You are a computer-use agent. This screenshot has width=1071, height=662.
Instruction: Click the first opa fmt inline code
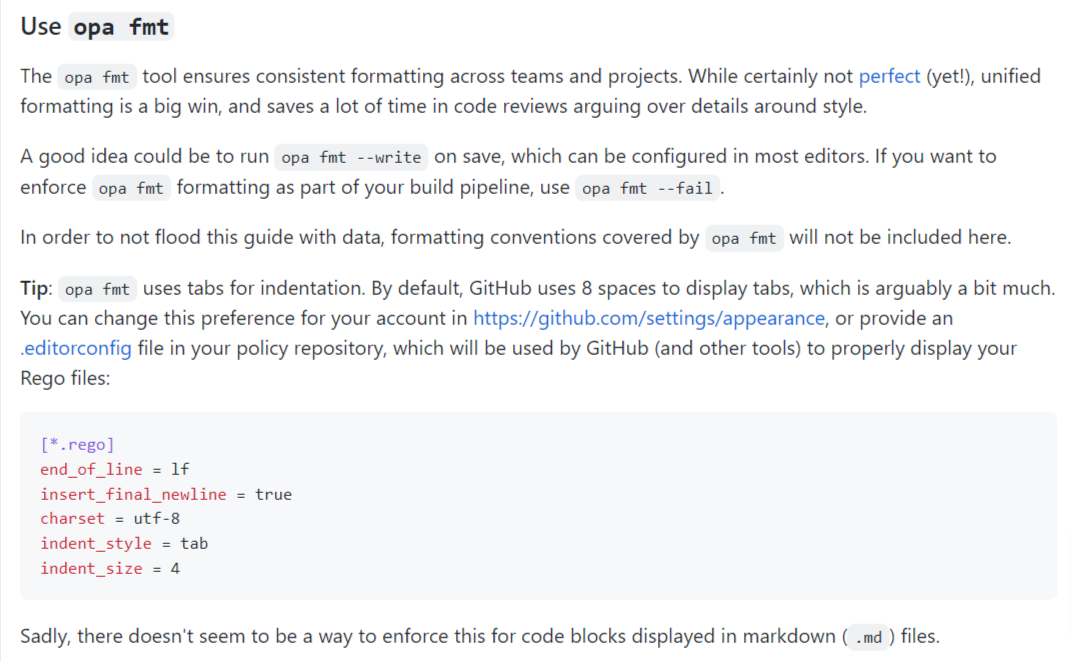pos(96,75)
